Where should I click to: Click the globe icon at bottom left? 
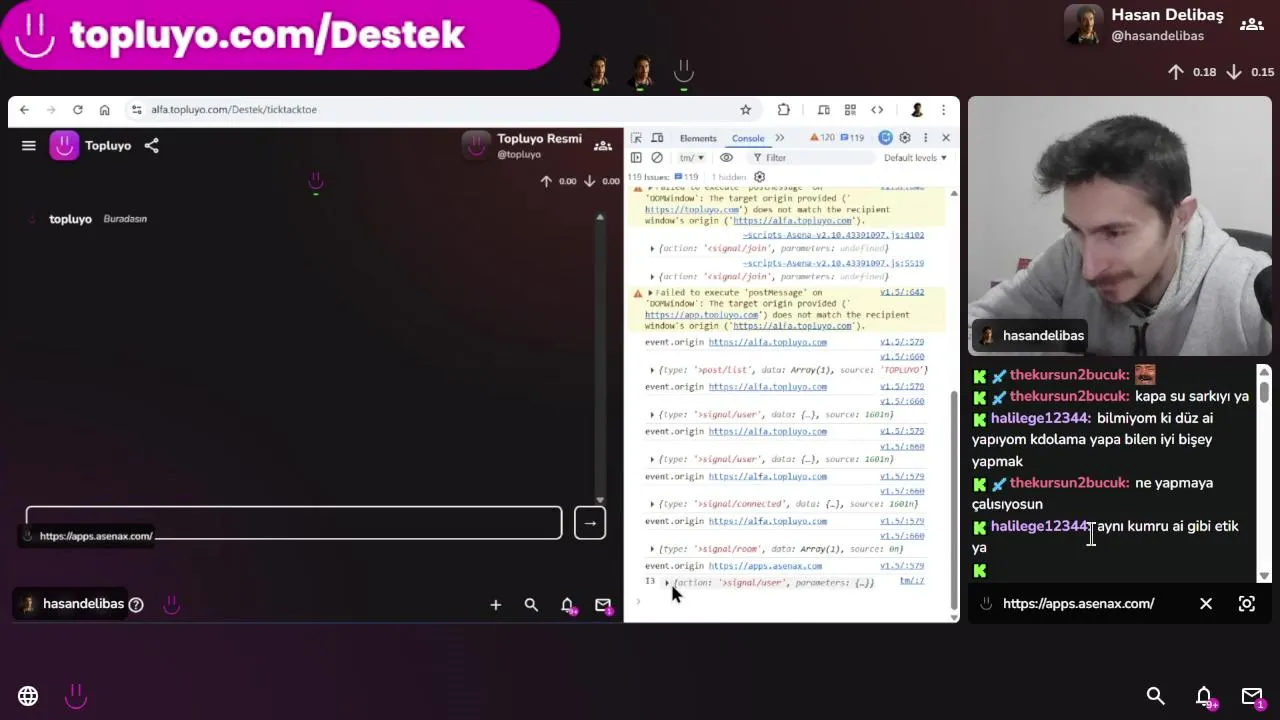(28, 696)
